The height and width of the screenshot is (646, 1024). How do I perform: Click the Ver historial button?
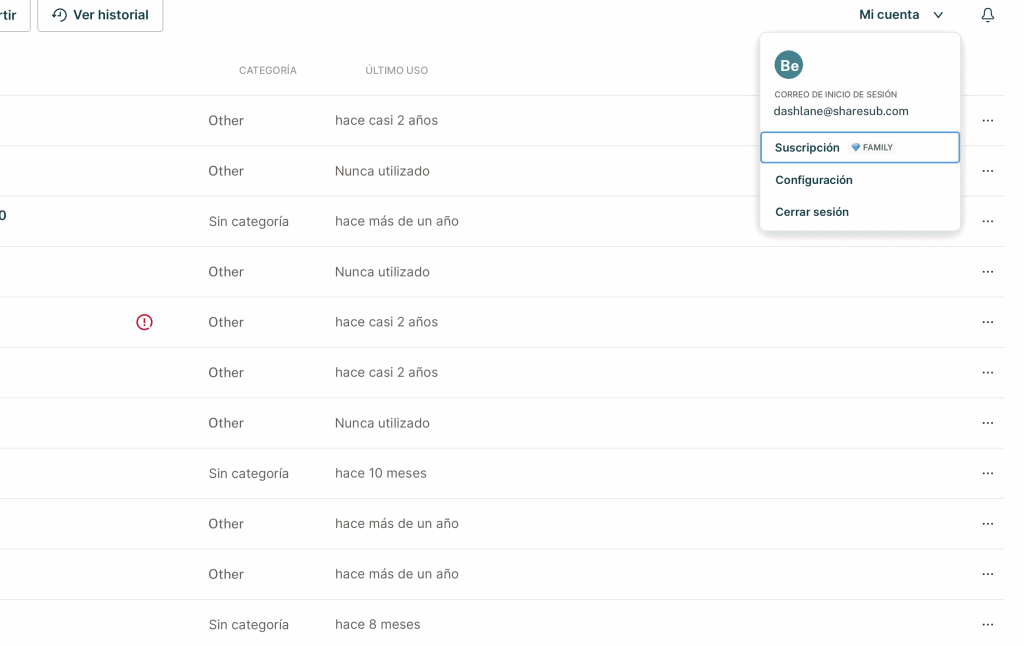point(100,15)
